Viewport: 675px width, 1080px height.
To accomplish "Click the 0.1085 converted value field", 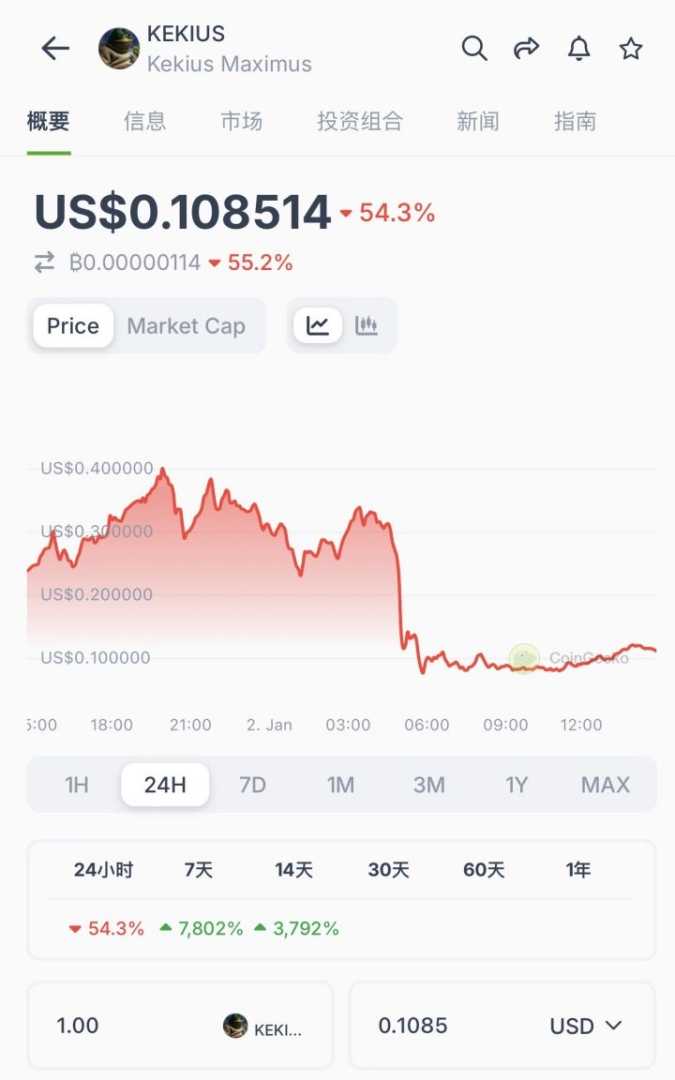I will pos(440,1026).
